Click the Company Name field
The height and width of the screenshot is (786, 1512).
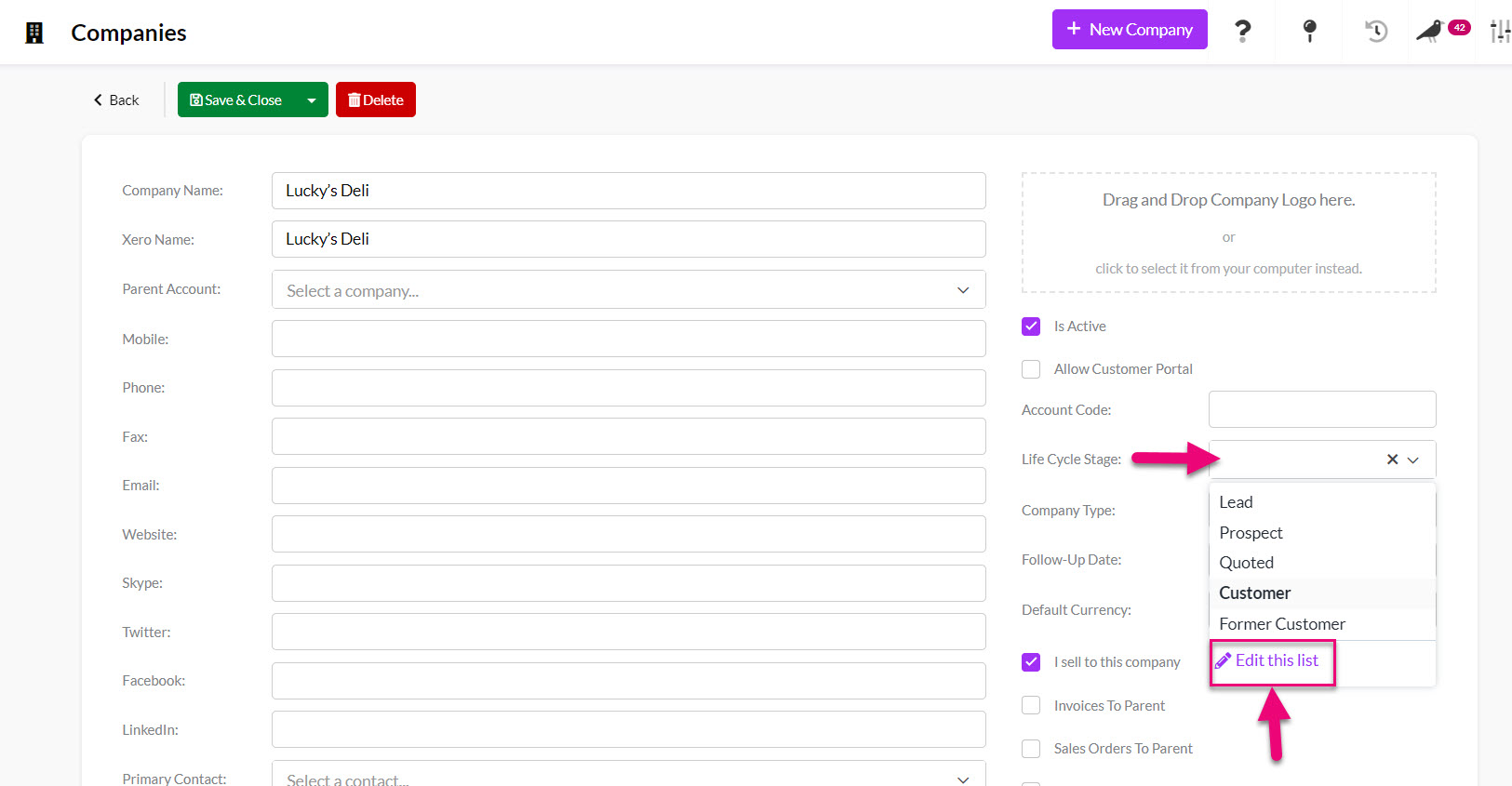point(629,191)
